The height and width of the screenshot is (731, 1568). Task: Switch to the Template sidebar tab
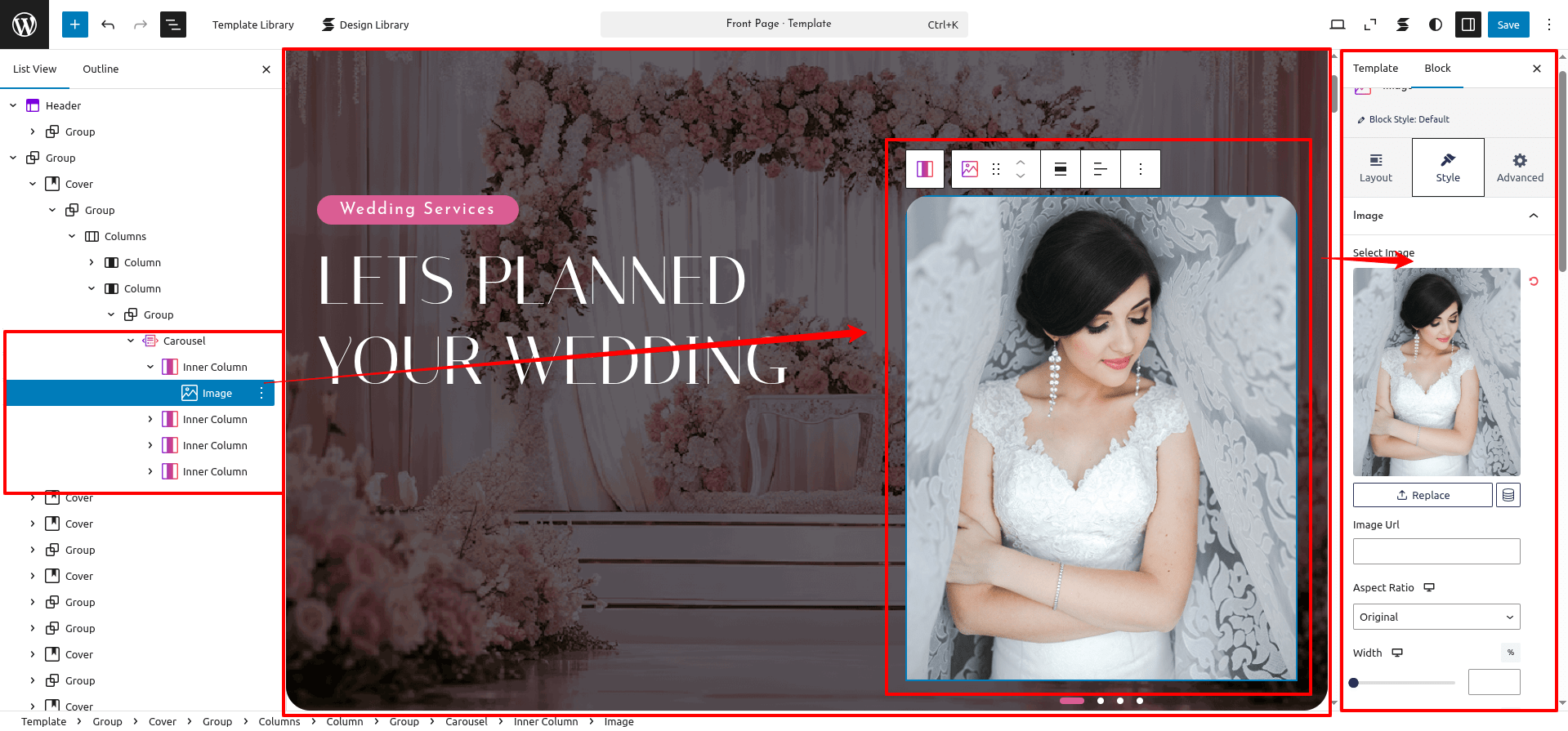[1375, 68]
